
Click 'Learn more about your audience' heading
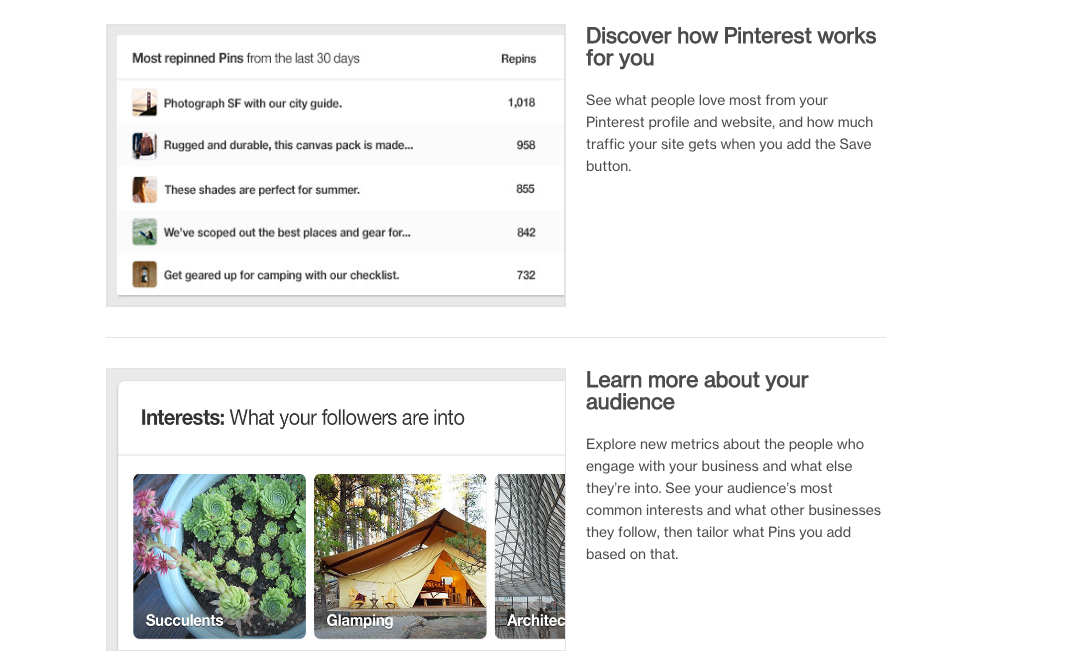pyautogui.click(x=696, y=391)
